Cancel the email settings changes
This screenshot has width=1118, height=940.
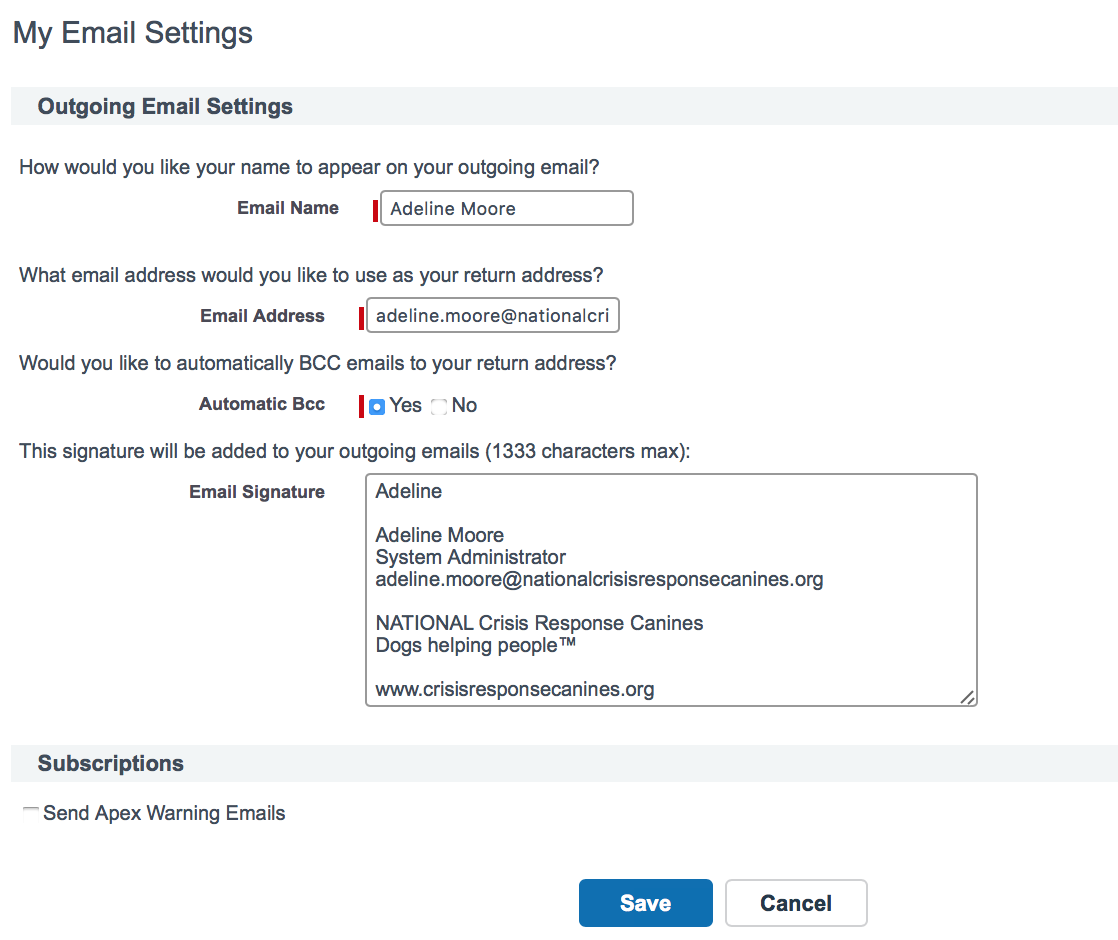point(795,903)
